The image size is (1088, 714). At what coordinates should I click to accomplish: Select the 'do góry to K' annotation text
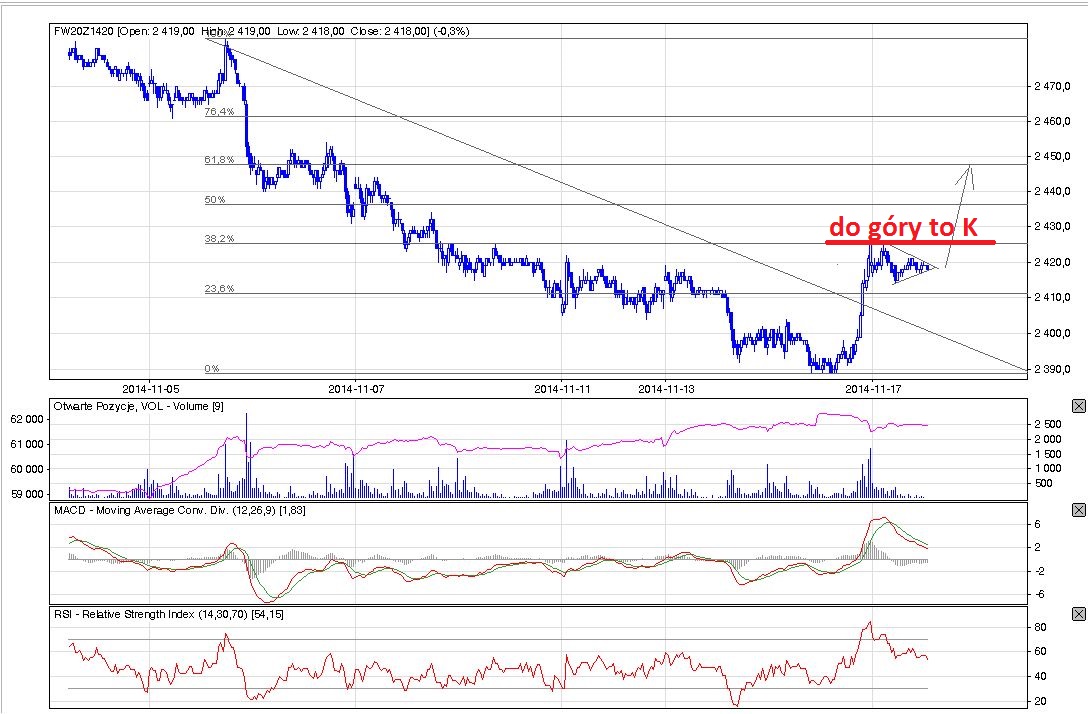pyautogui.click(x=903, y=228)
